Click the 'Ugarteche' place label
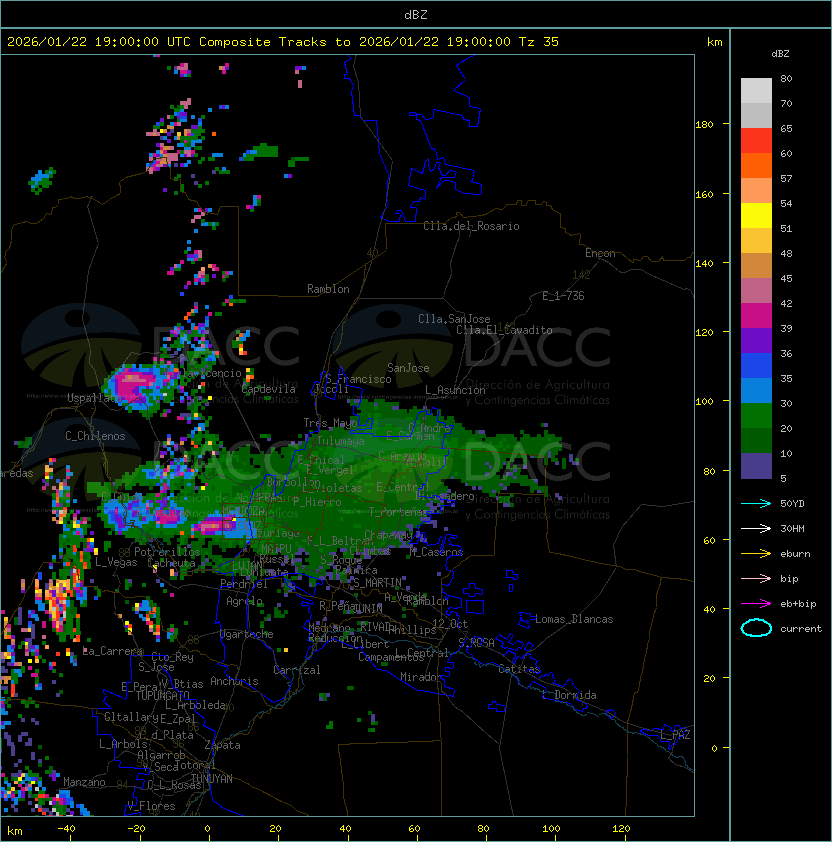This screenshot has height=842, width=832. pyautogui.click(x=247, y=634)
